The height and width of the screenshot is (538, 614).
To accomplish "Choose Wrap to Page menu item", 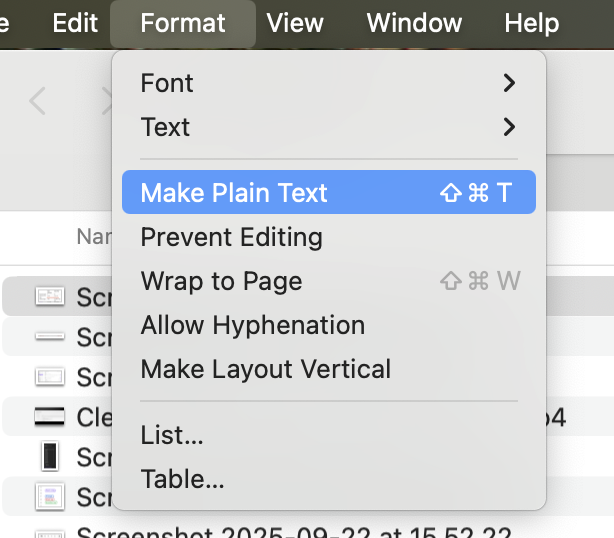I will pos(221,281).
